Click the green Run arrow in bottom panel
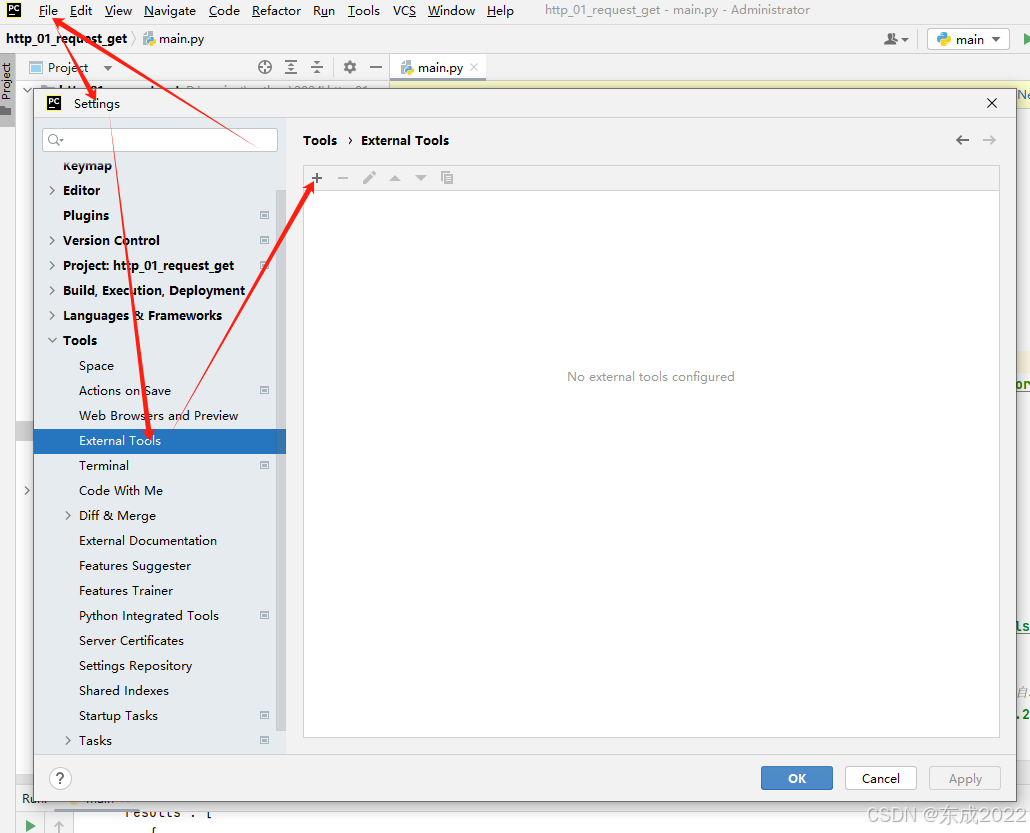 point(30,825)
